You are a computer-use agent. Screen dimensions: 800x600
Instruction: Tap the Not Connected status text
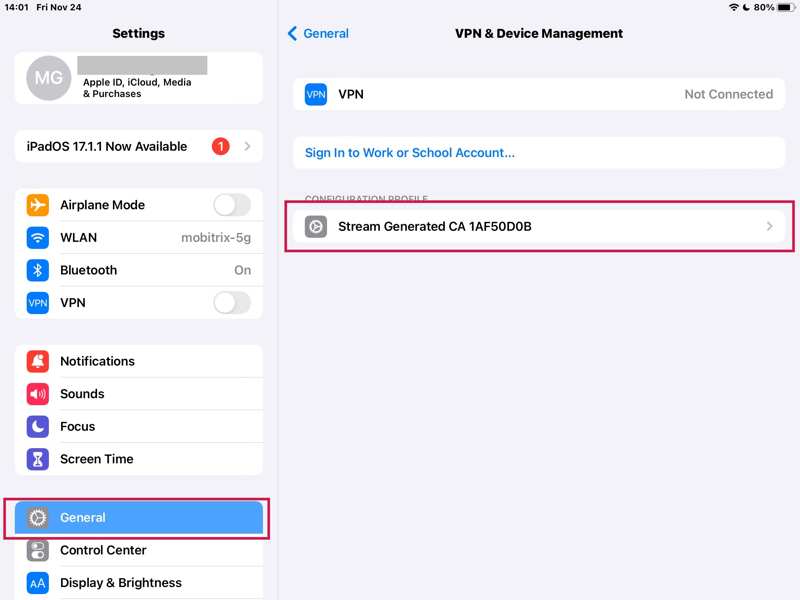pos(729,94)
